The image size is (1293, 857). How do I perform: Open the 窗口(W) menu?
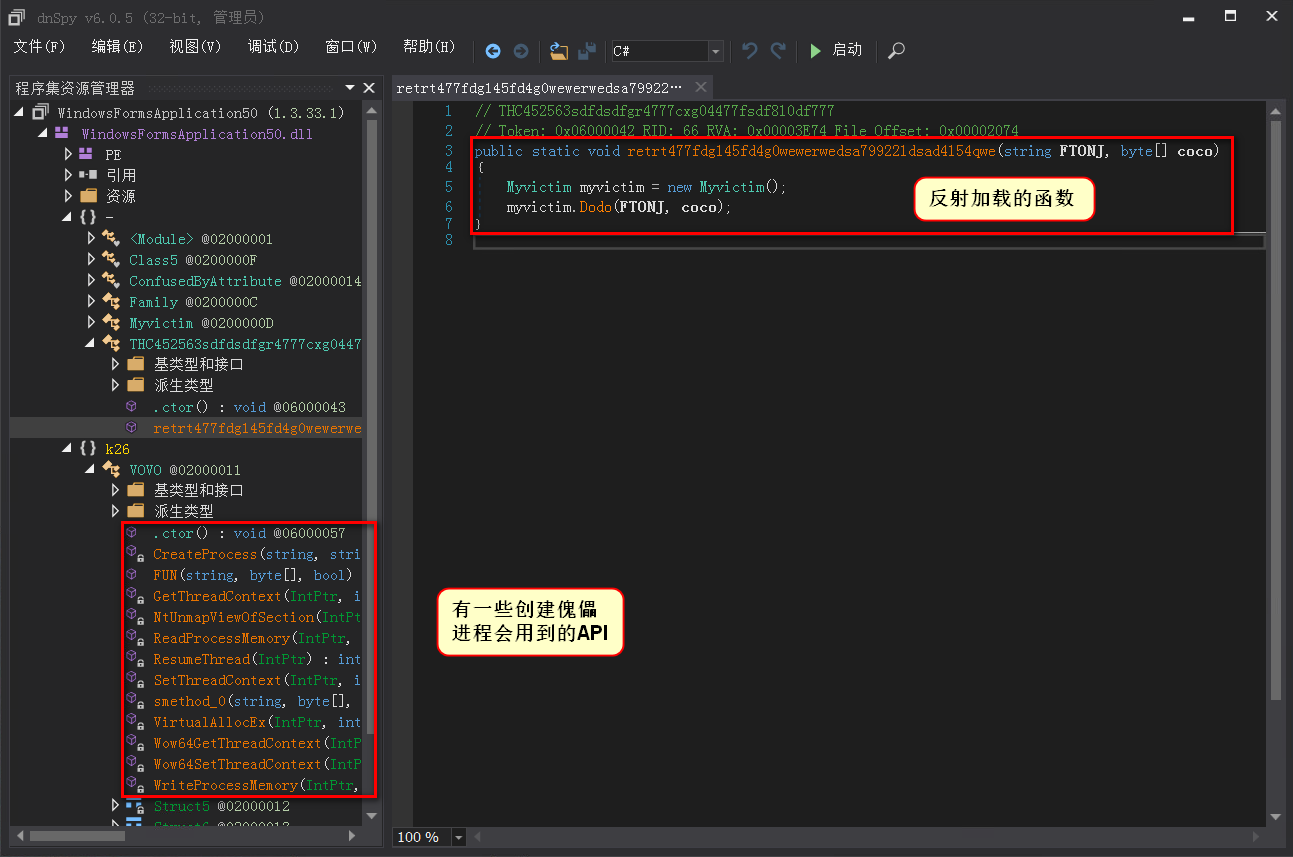(351, 47)
